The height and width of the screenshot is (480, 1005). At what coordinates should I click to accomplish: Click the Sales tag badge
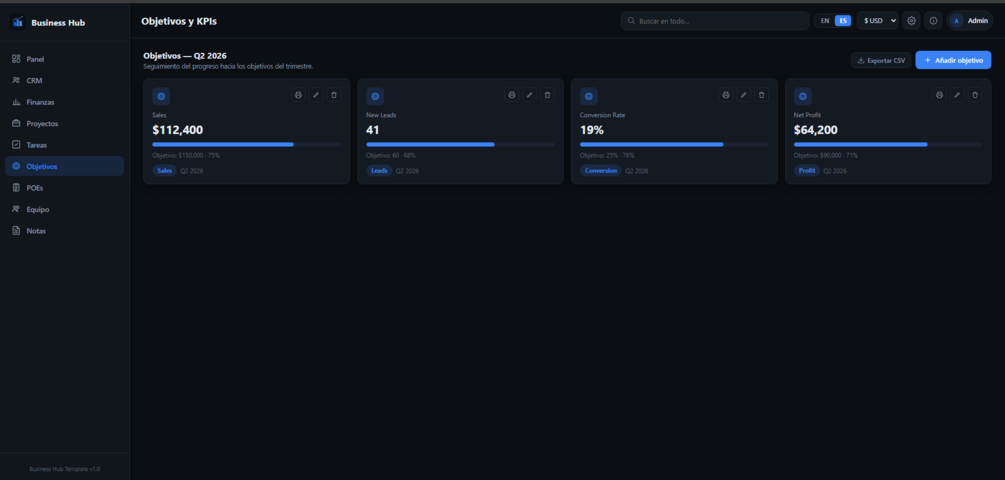(165, 171)
